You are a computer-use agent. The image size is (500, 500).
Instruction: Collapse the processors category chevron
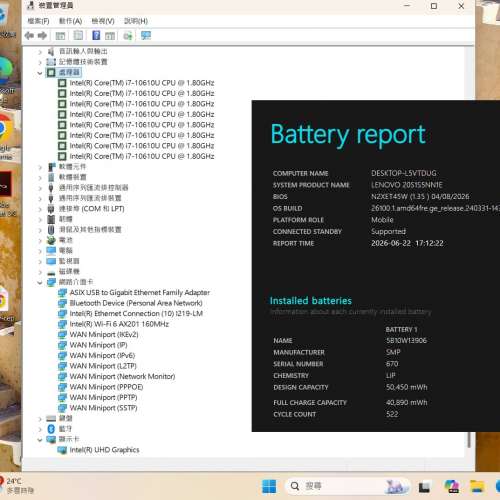tap(40, 73)
